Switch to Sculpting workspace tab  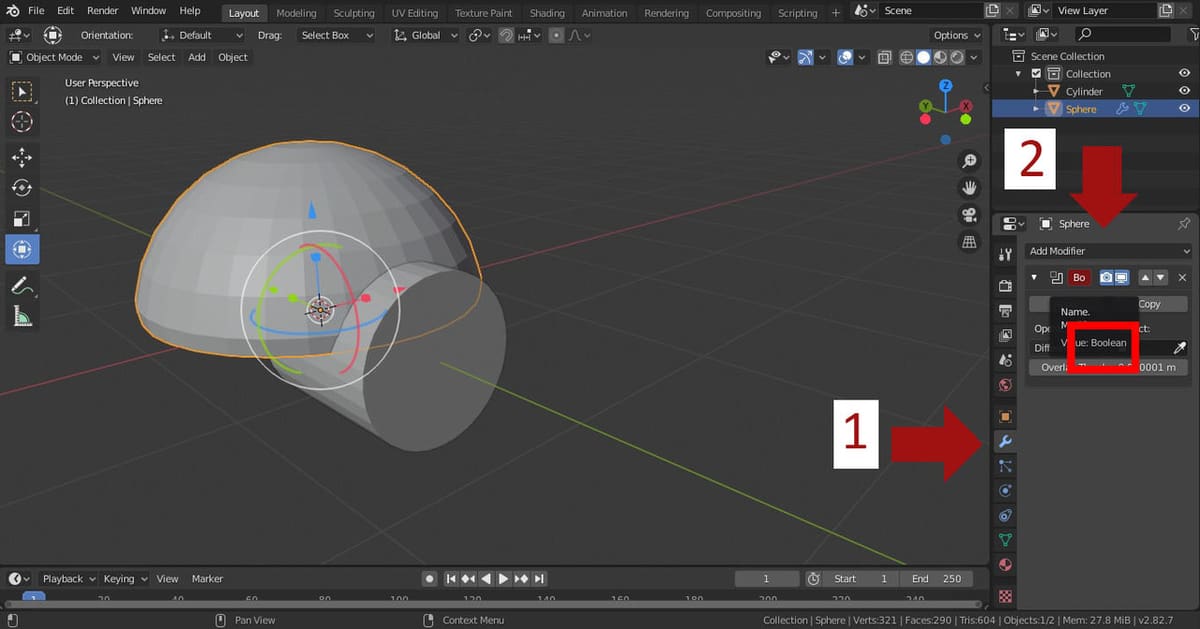point(354,13)
